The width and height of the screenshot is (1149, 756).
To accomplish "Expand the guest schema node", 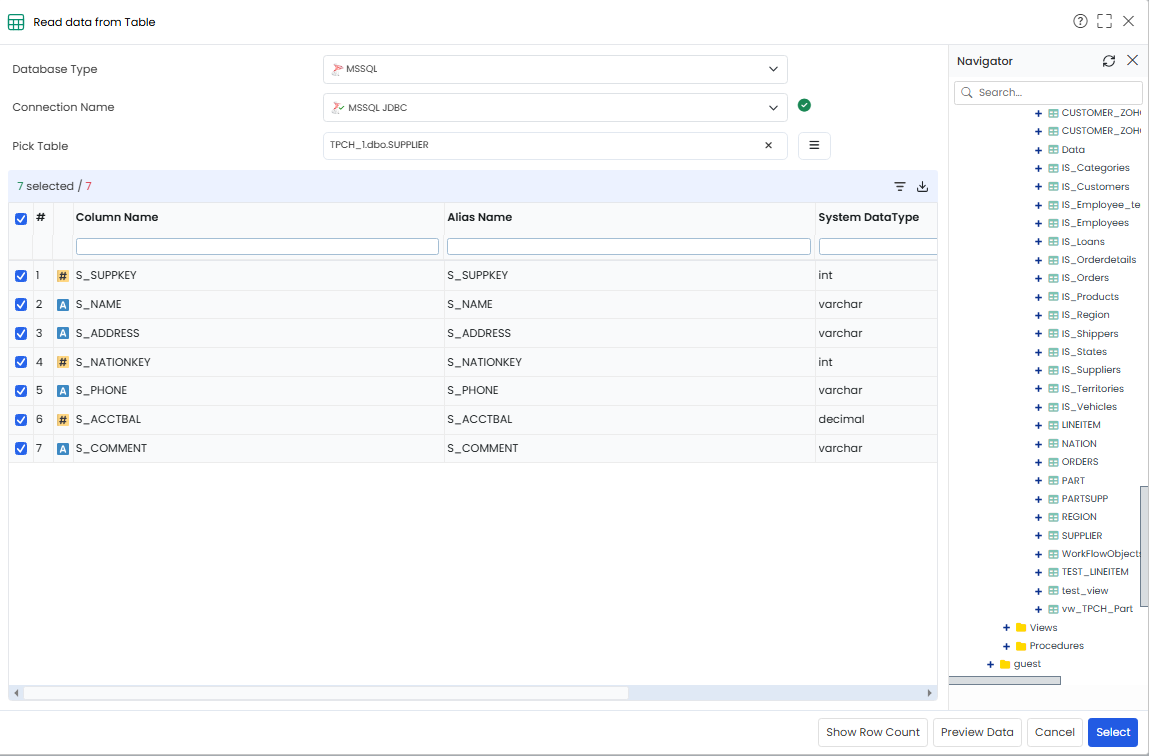I will coord(990,664).
